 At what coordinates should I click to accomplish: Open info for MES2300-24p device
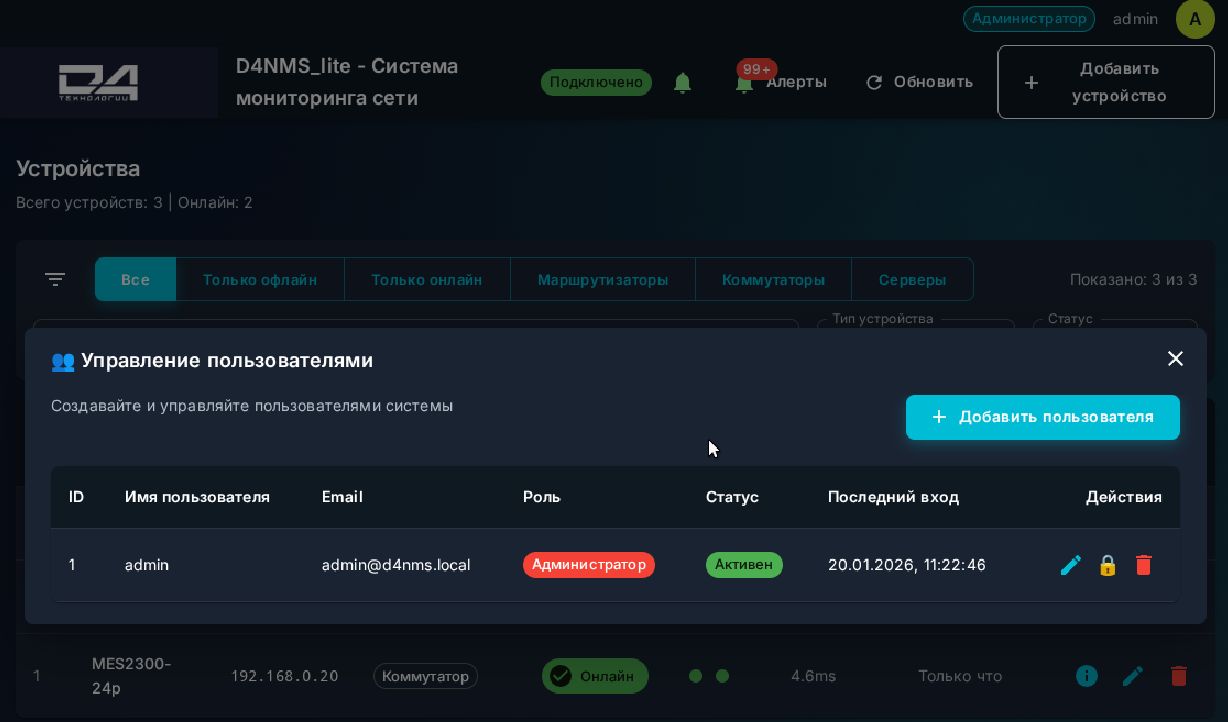[1087, 676]
